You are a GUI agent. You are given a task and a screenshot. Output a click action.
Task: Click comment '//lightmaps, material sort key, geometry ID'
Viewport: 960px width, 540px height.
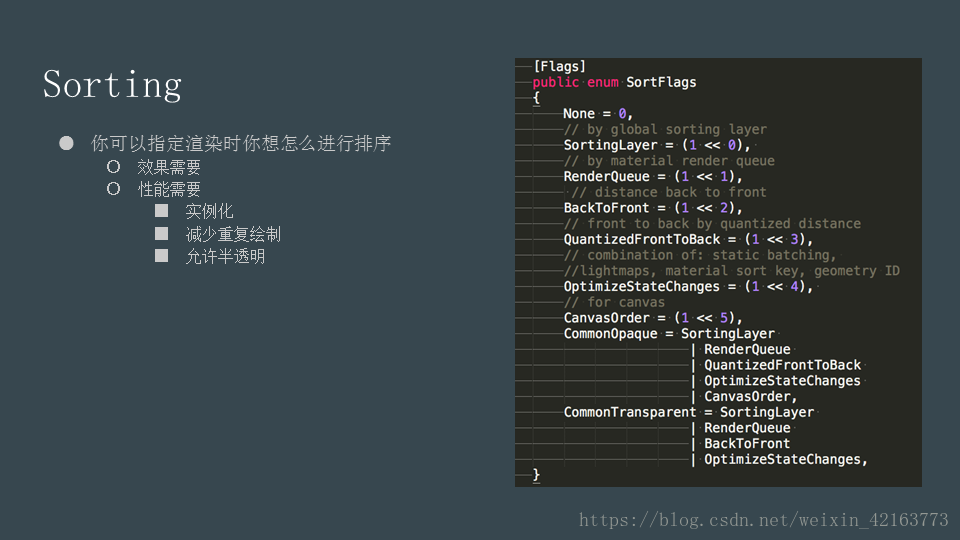coord(732,271)
